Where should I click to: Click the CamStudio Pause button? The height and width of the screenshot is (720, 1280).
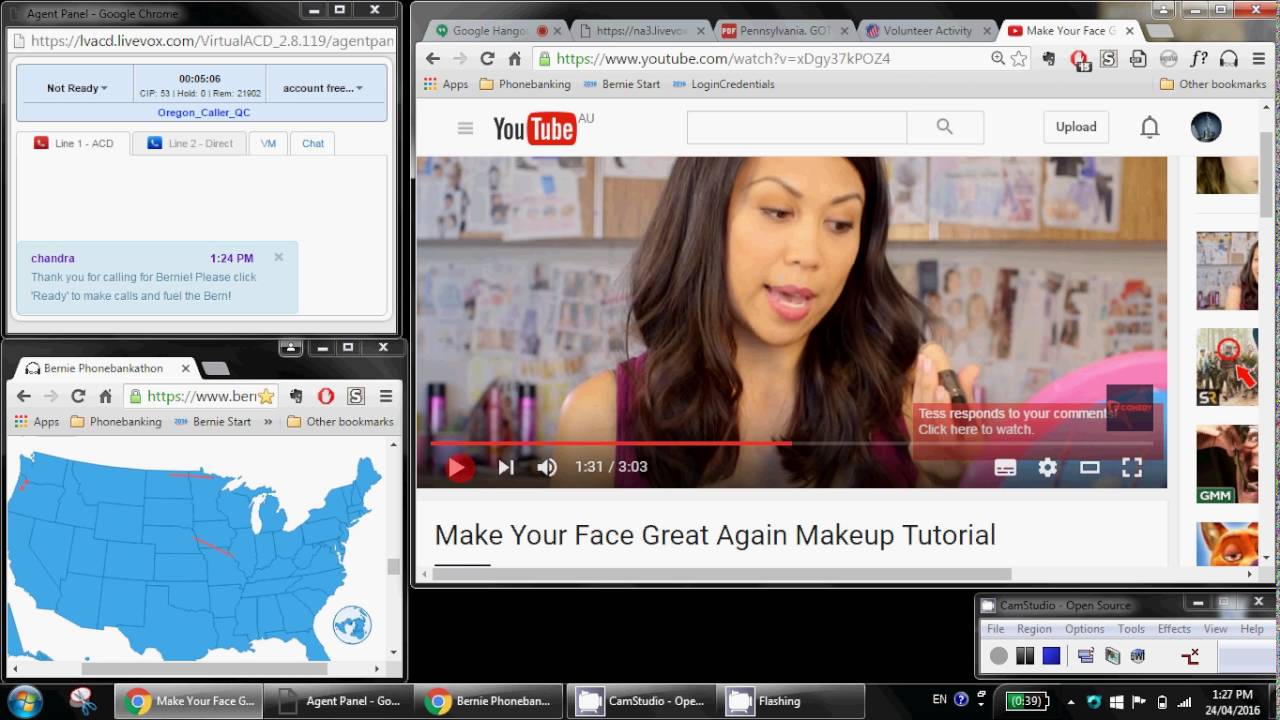tap(1024, 656)
